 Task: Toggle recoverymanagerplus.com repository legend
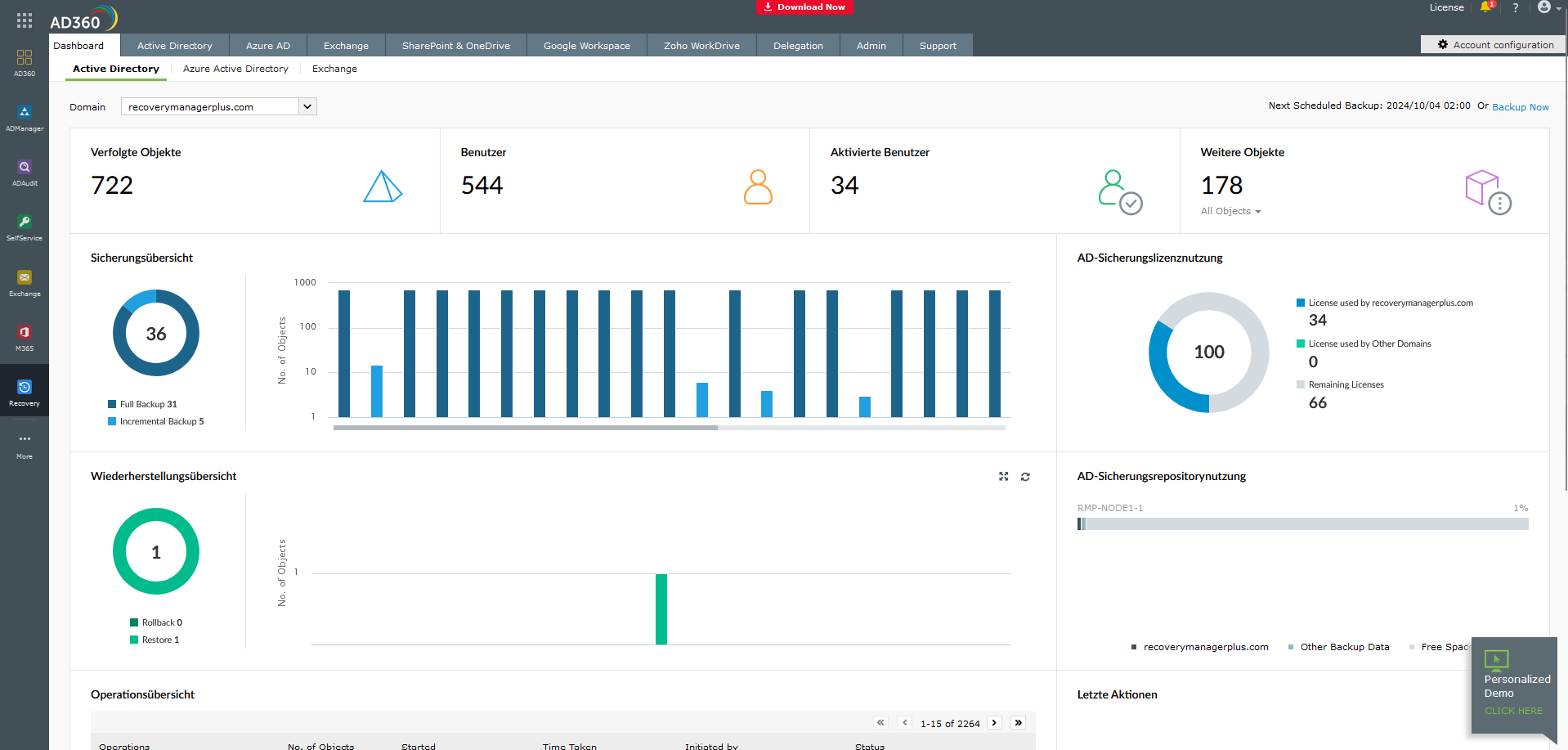click(x=1200, y=647)
